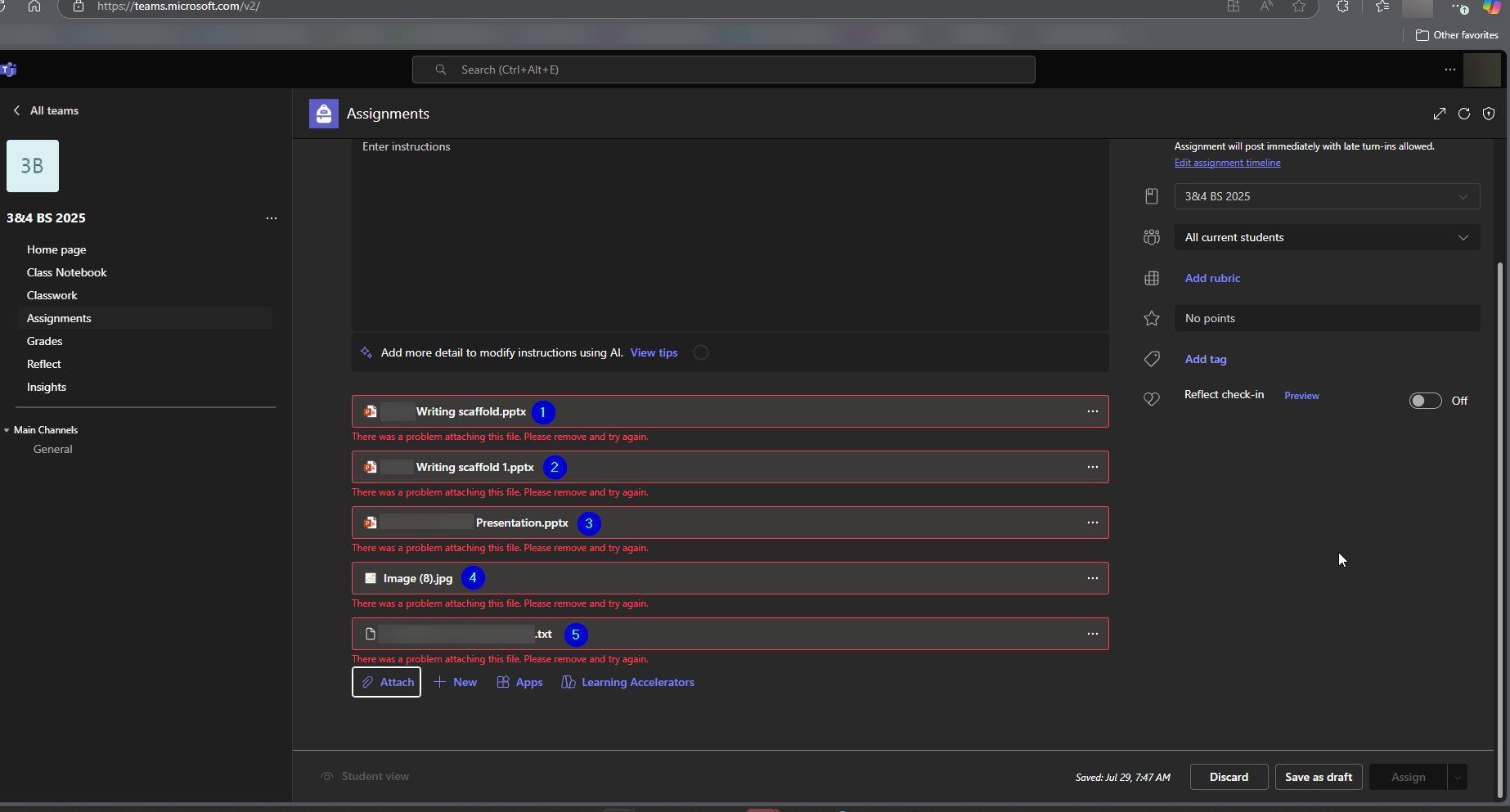Open the 3&4 BS 2025 class dropdown
This screenshot has height=812, width=1510.
(1327, 196)
